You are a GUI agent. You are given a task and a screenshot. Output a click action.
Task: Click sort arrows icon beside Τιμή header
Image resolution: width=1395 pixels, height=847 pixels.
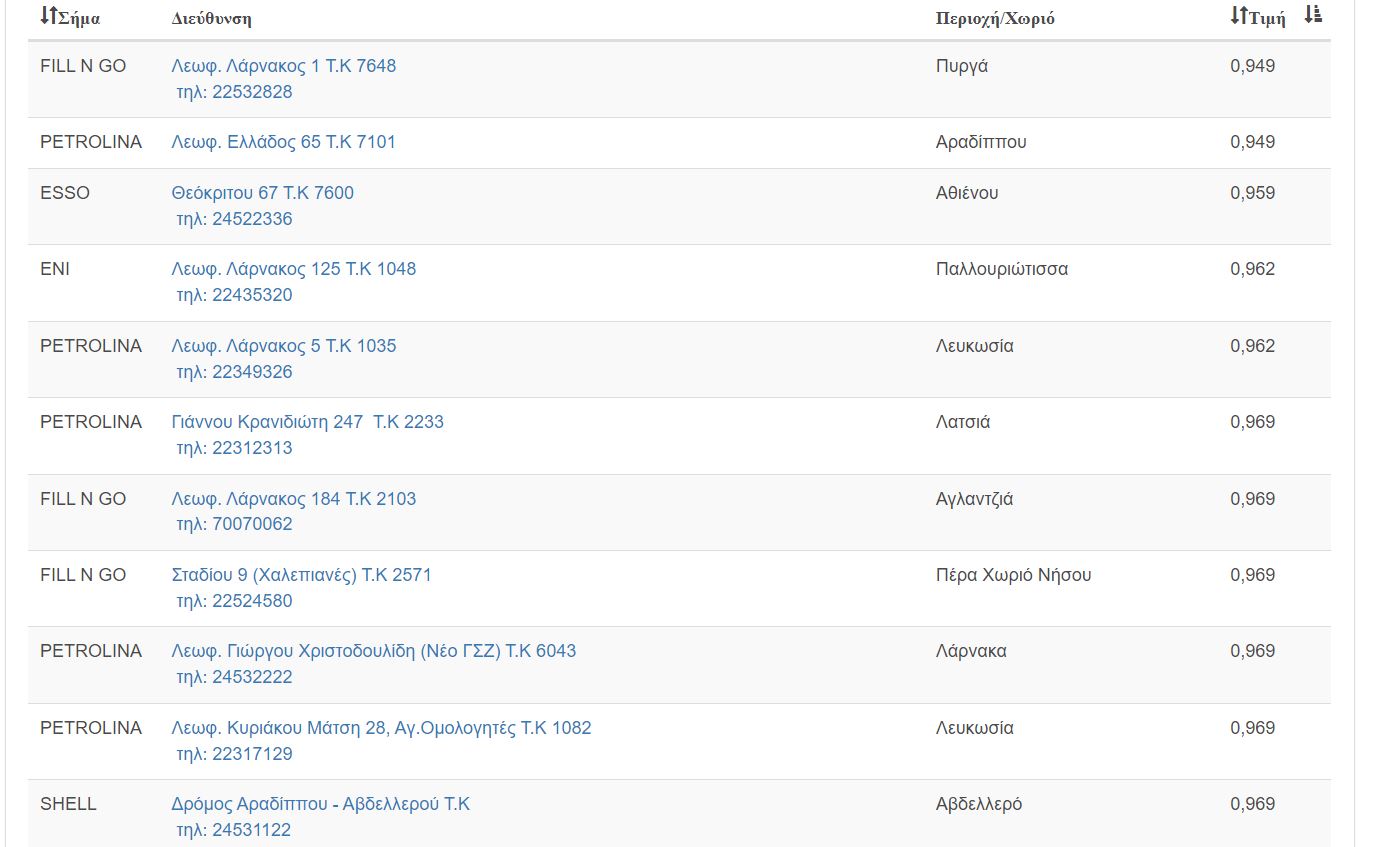click(x=1239, y=16)
